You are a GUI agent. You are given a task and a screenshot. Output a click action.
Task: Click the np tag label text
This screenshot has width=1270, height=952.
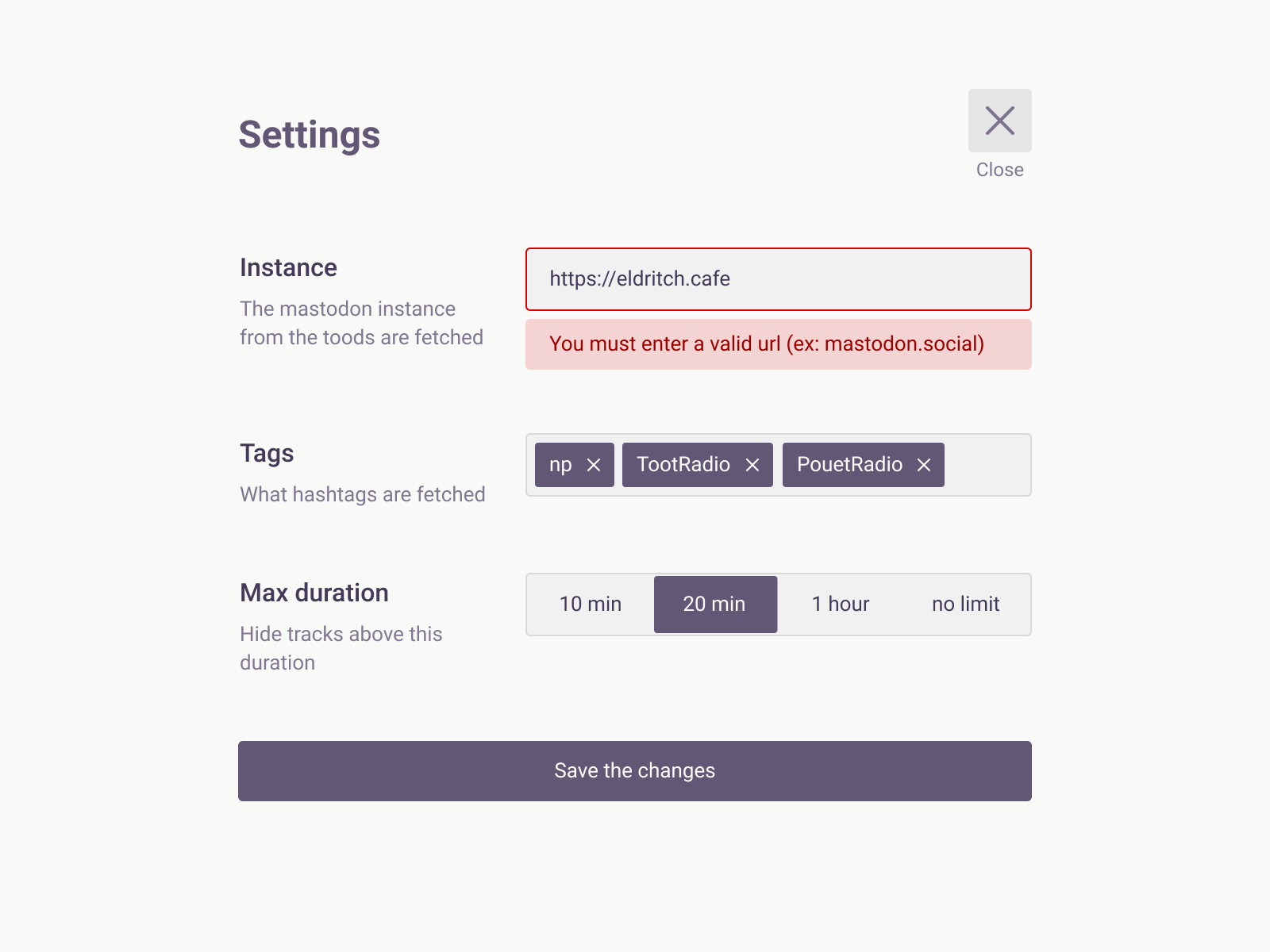pyautogui.click(x=560, y=465)
